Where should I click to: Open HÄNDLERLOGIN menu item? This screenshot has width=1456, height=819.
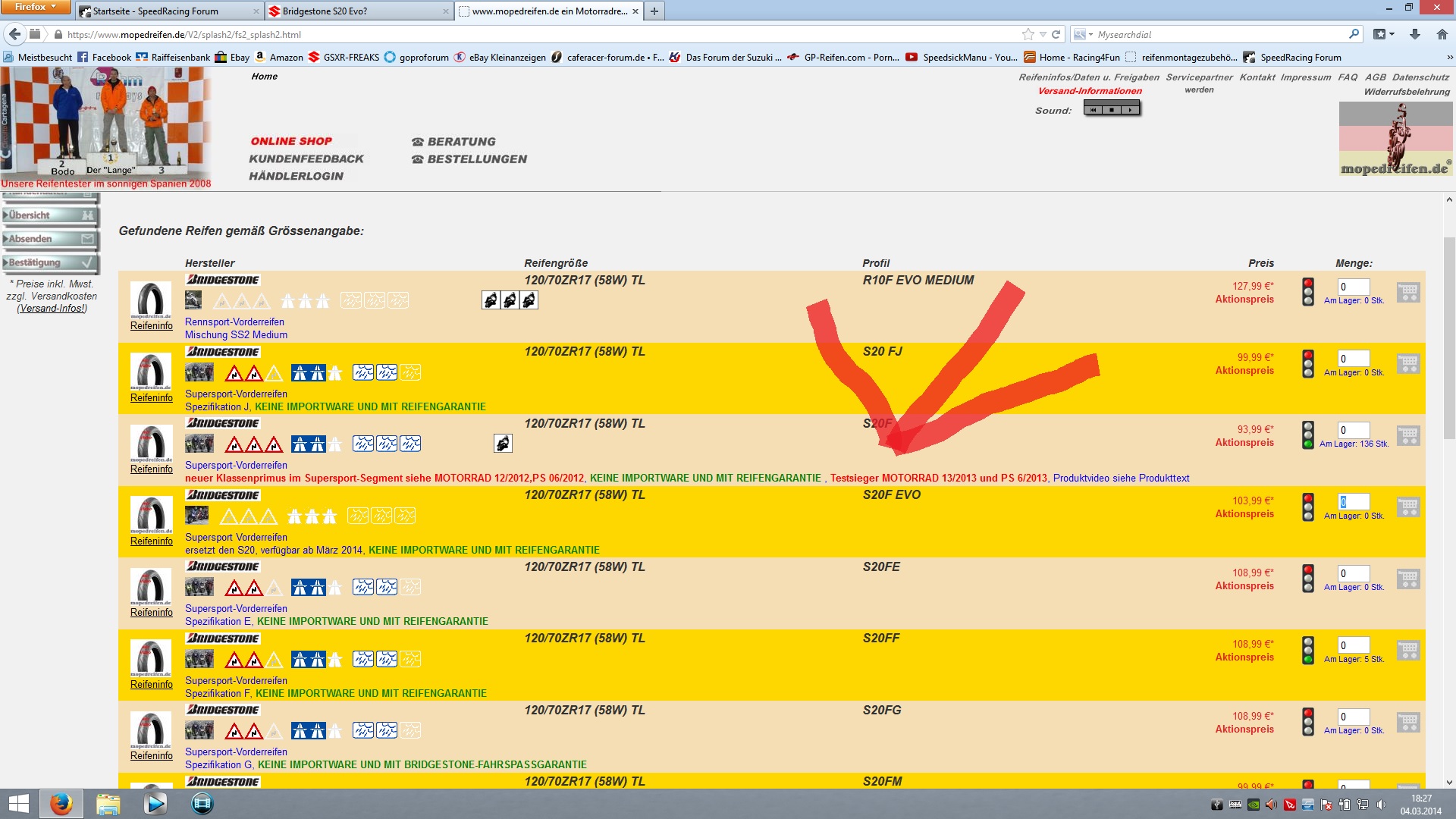(296, 176)
